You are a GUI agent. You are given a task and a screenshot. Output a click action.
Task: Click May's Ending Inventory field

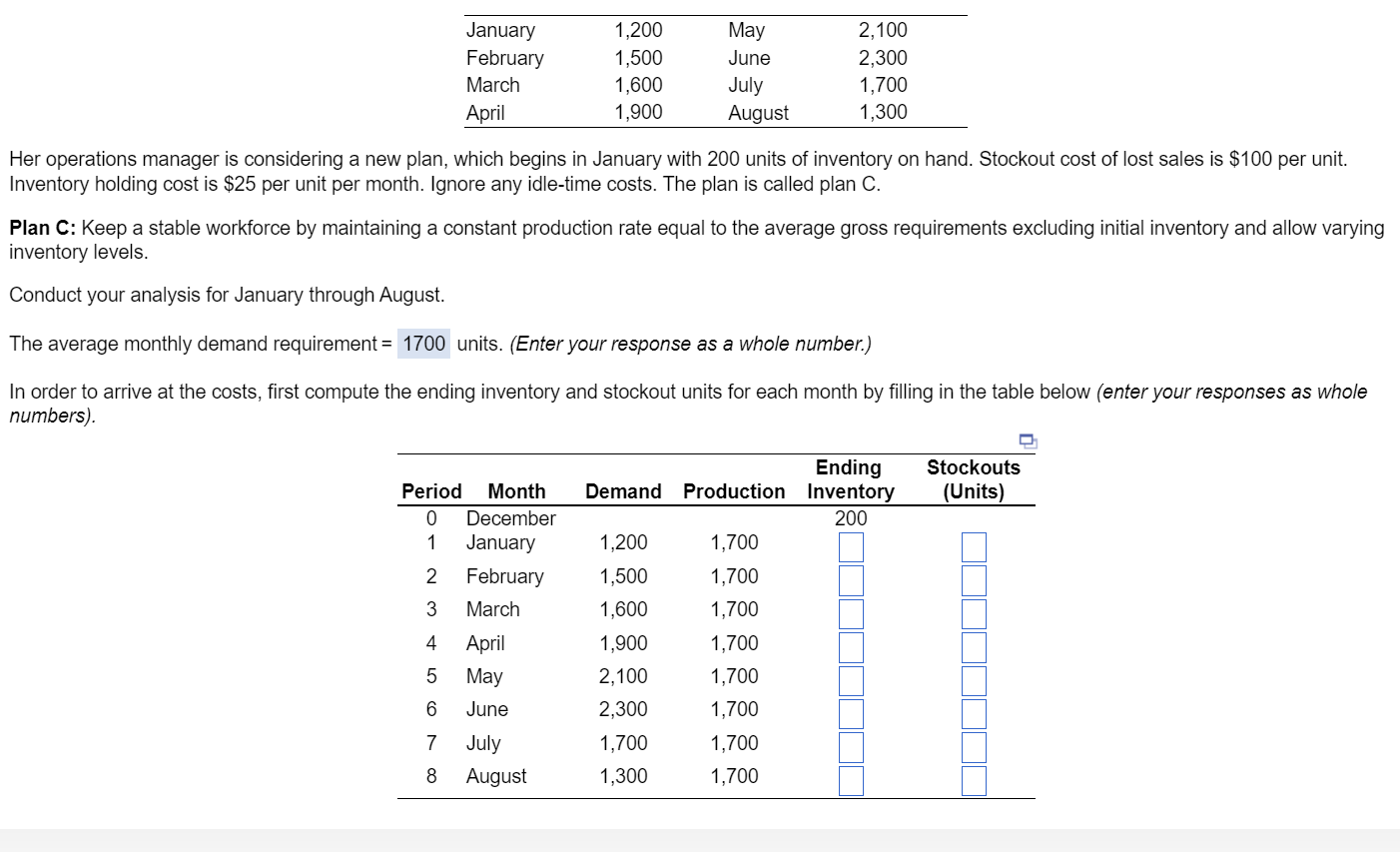click(x=850, y=680)
